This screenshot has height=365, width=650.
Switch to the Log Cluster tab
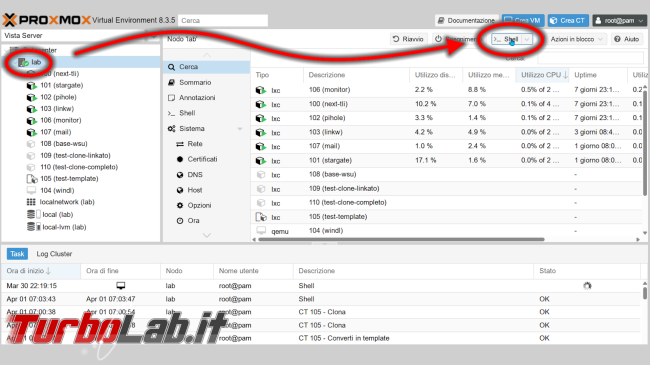54,254
